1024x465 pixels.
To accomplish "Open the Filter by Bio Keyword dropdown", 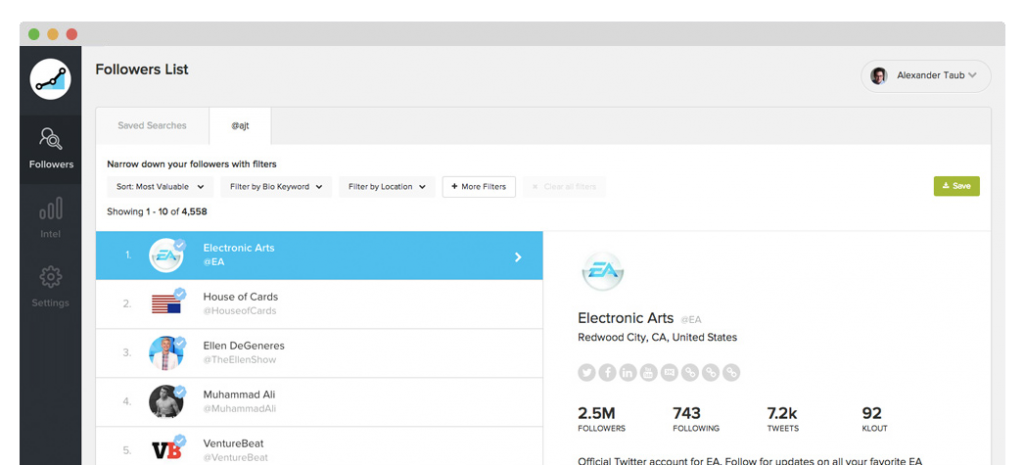I will [x=276, y=187].
